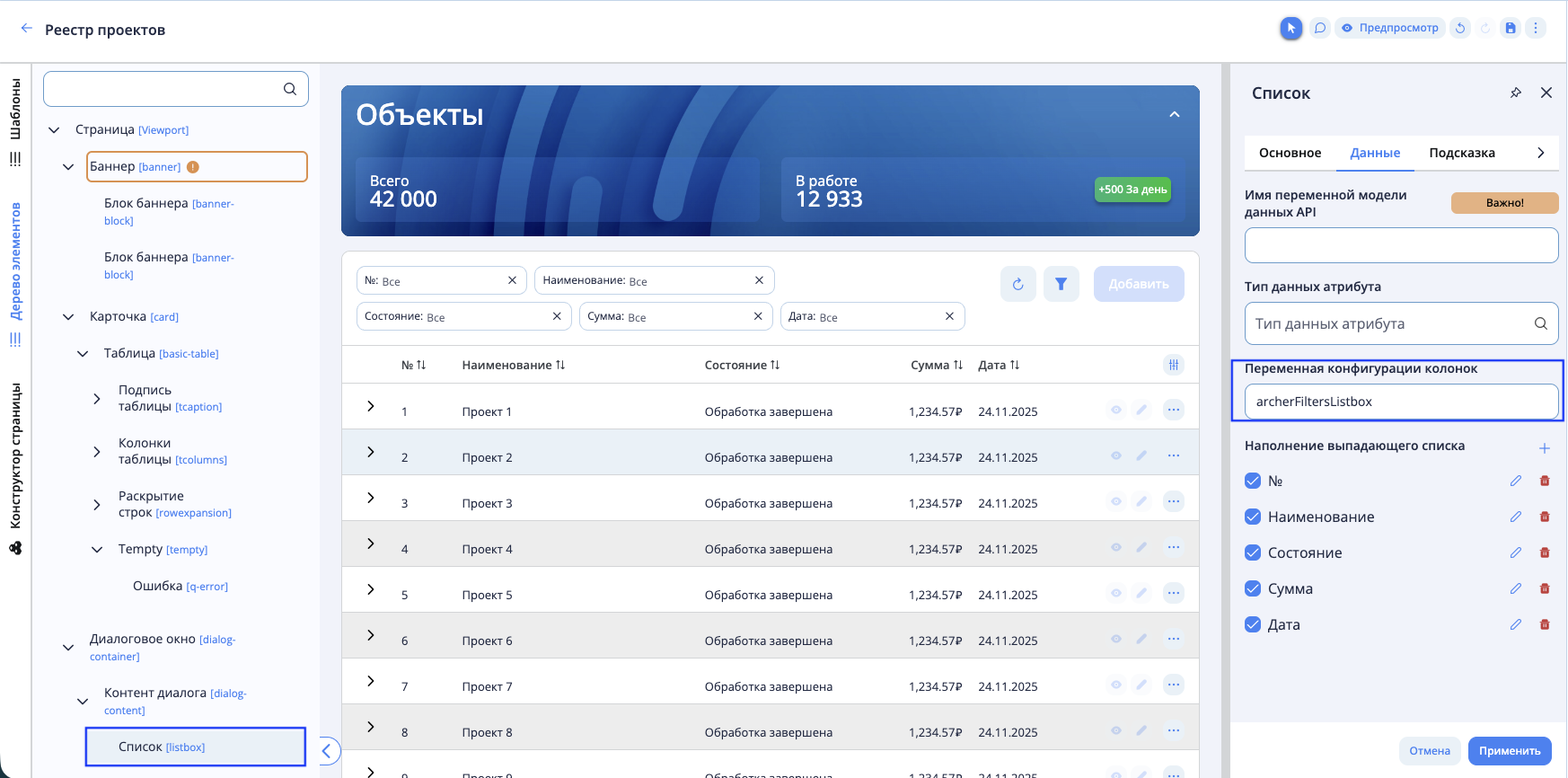Screen dimensions: 1568x778
Task: Toggle the Дата checkbox
Action: (1253, 624)
